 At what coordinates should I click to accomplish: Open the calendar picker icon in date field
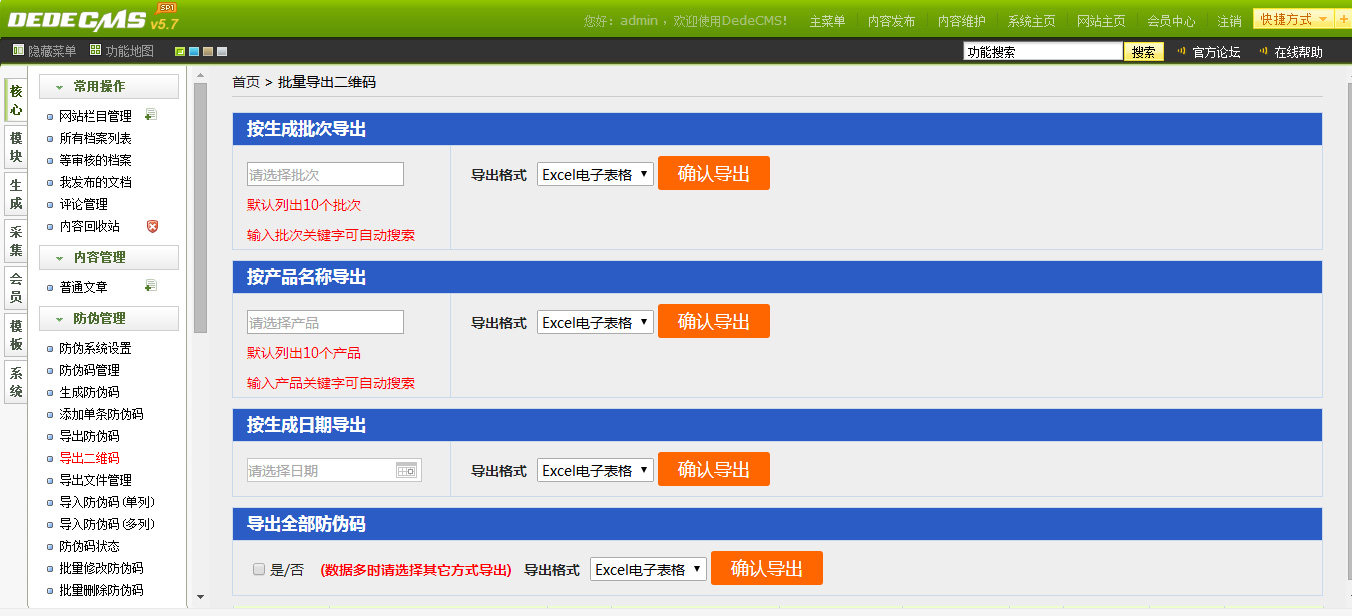click(x=406, y=470)
